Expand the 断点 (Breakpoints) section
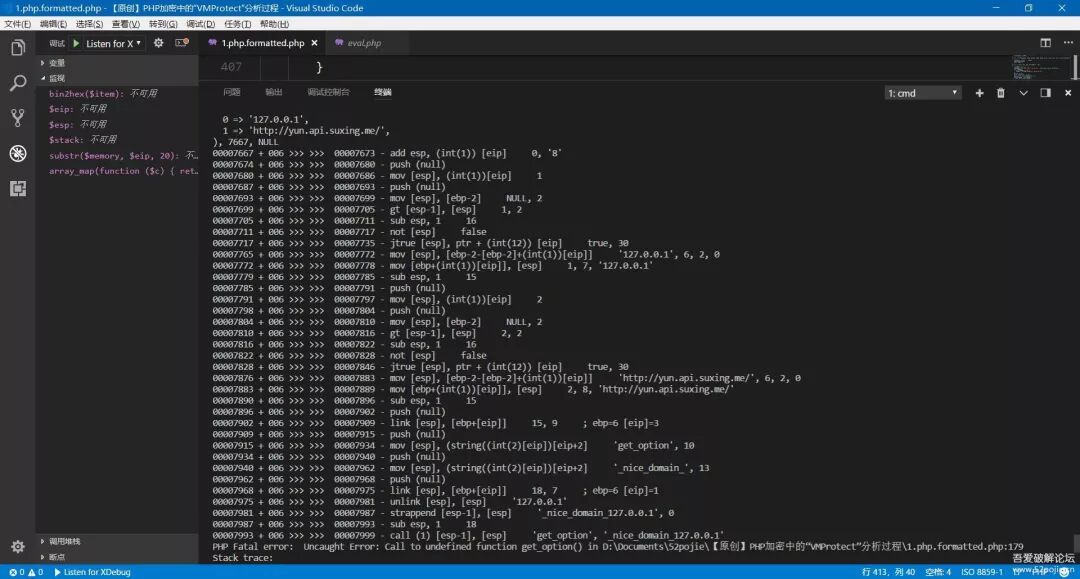This screenshot has width=1080, height=579. pyautogui.click(x=117, y=557)
